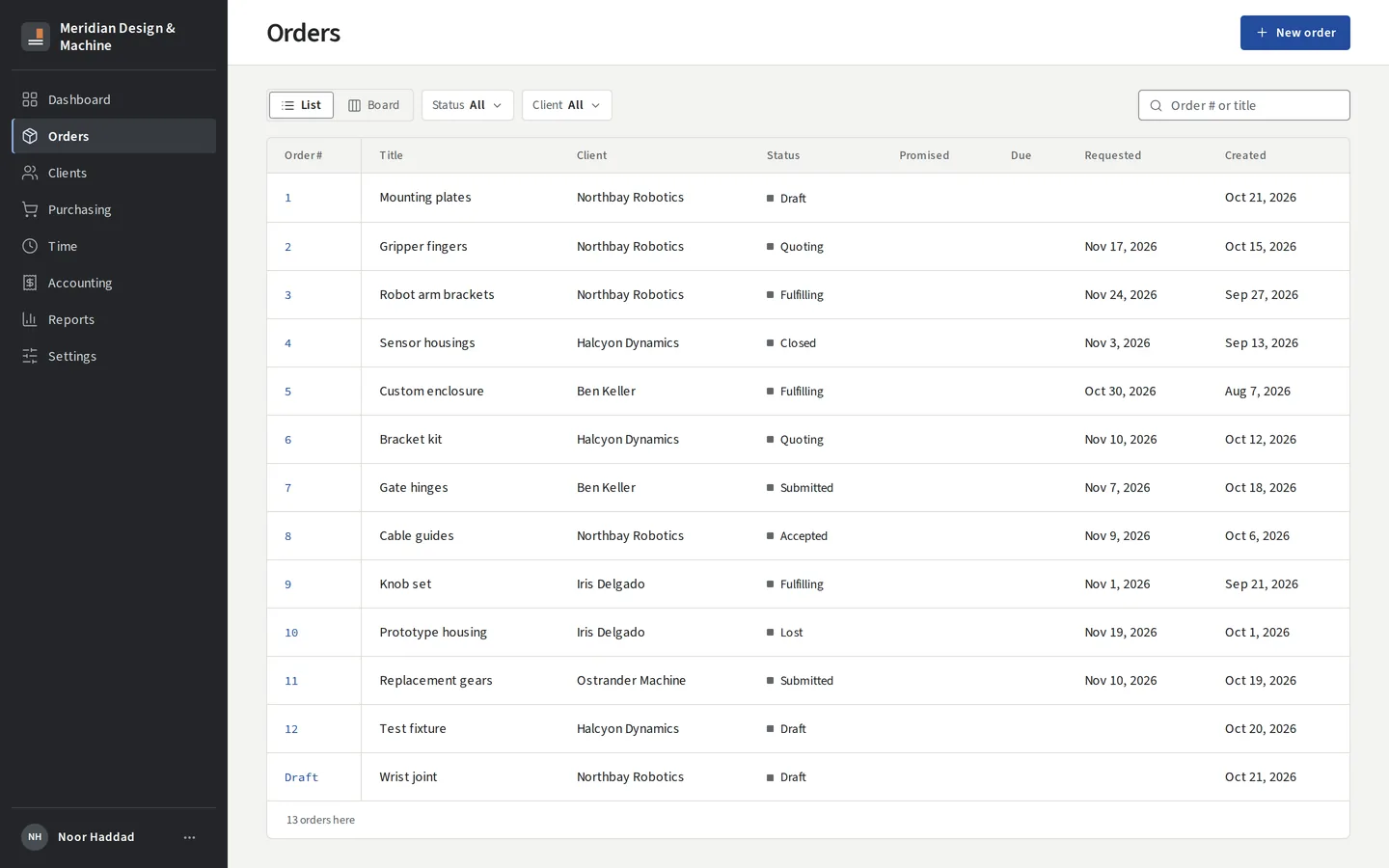Click the Lost status for Prototype housing
Viewport: 1389px width, 868px height.
coord(784,633)
